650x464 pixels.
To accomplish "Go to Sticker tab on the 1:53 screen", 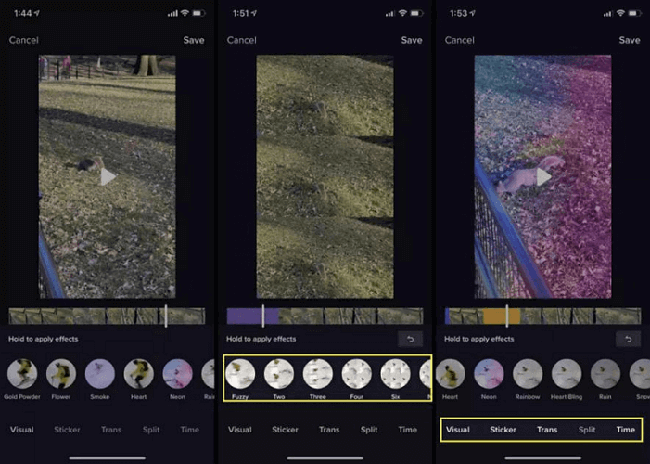I will 503,430.
